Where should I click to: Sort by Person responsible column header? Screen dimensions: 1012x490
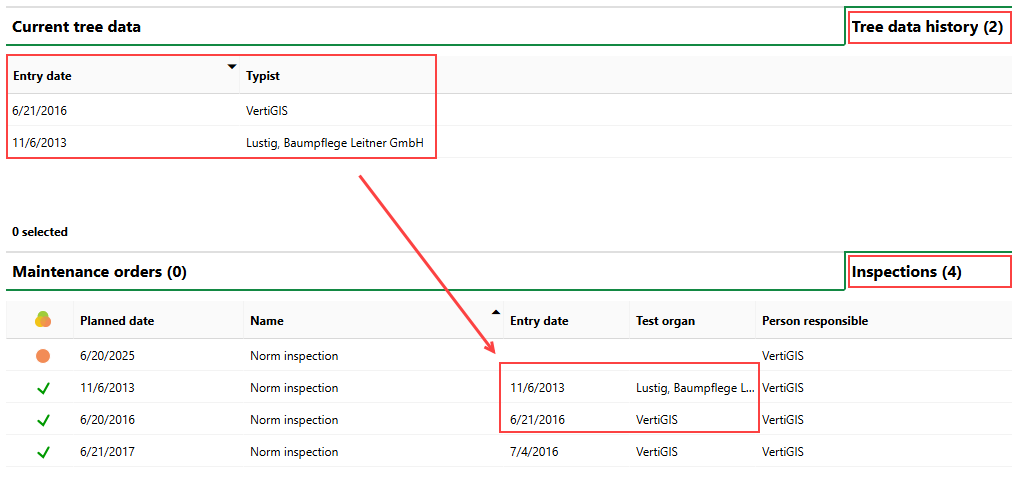814,321
